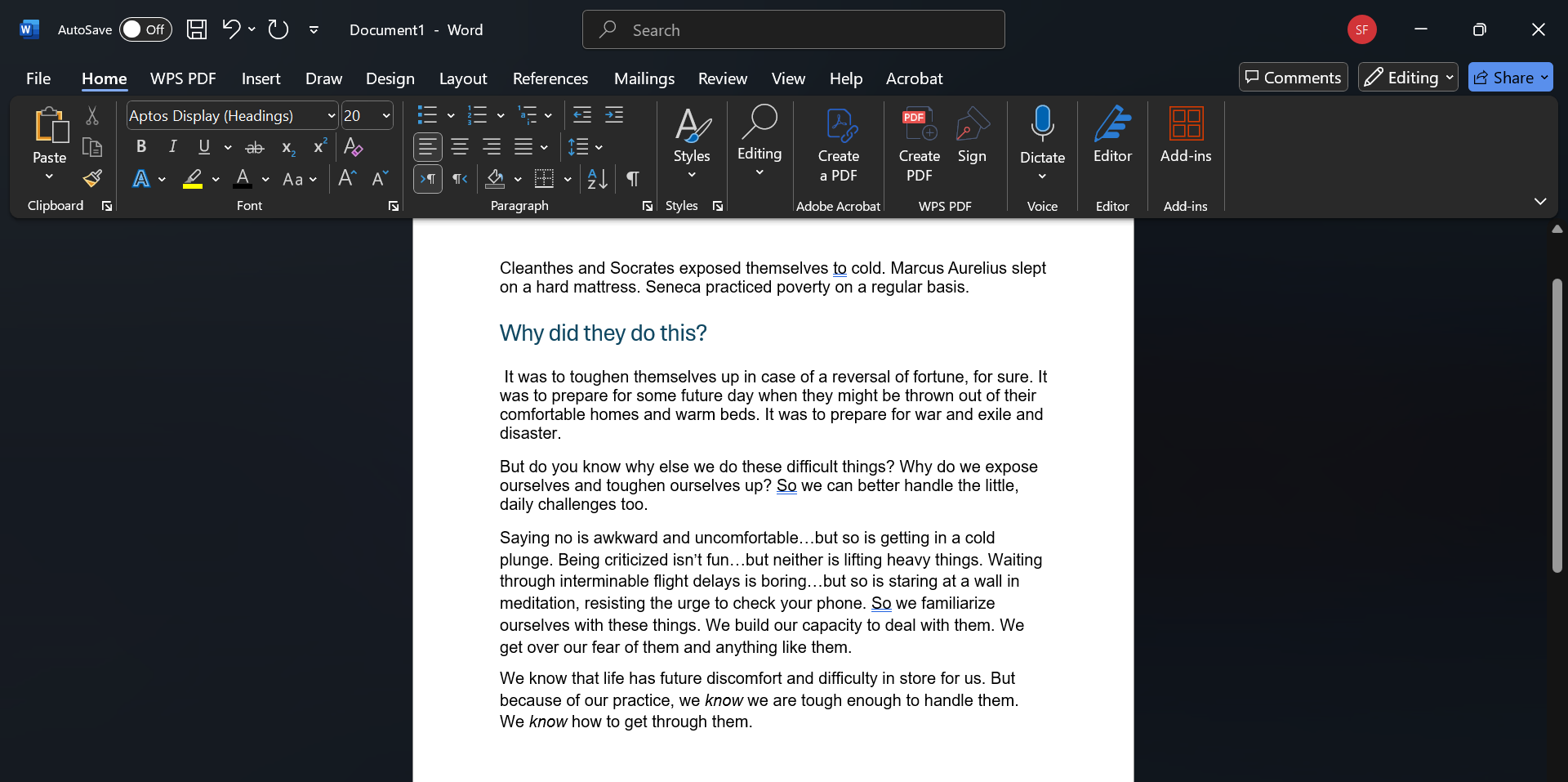Image resolution: width=1568 pixels, height=782 pixels.
Task: Toggle the AutoSave switch on
Action: (x=145, y=29)
